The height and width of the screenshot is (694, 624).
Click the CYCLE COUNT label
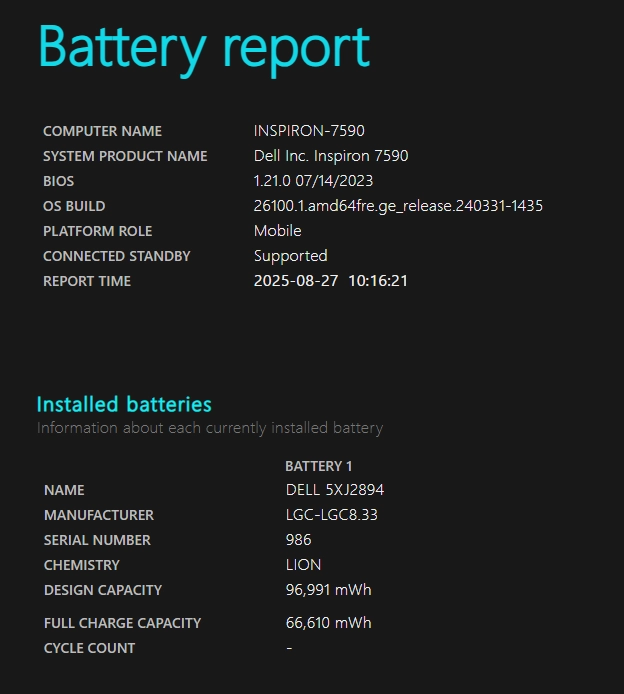(89, 648)
